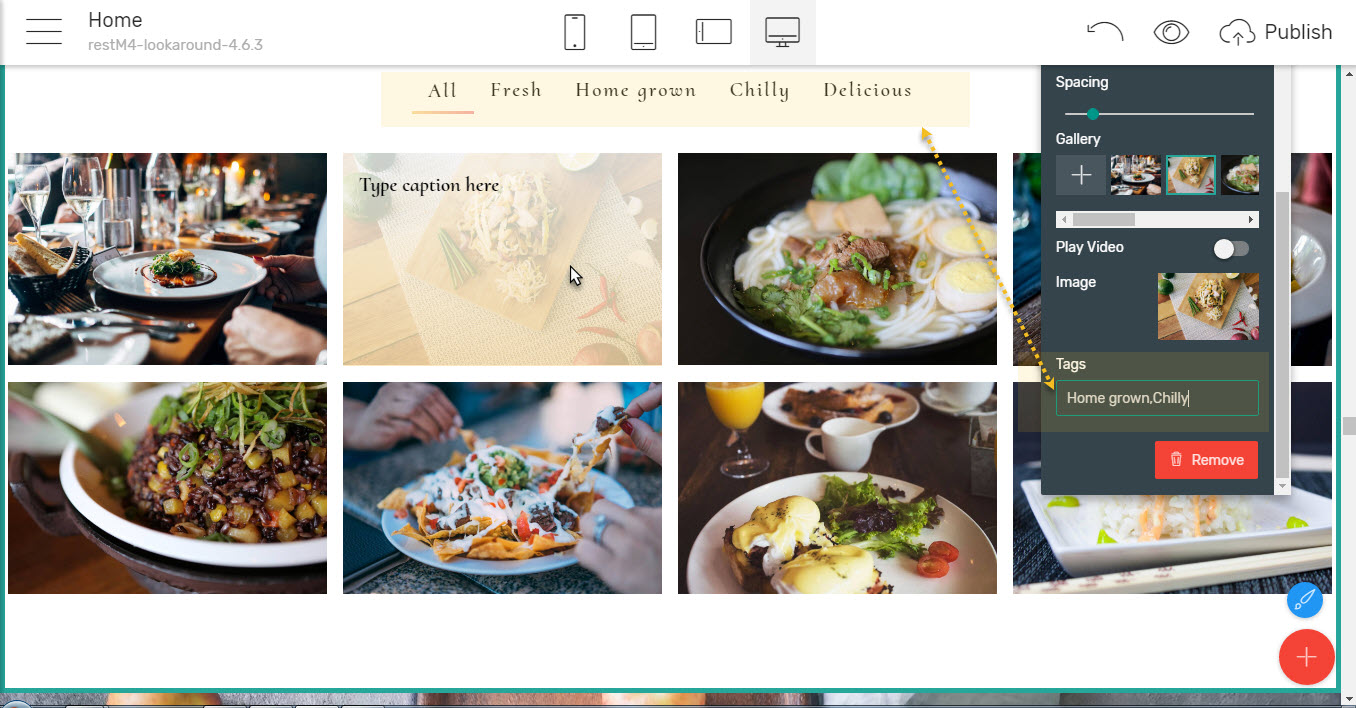Switch to tablet portrait preview
Image resolution: width=1356 pixels, height=708 pixels.
tap(643, 32)
